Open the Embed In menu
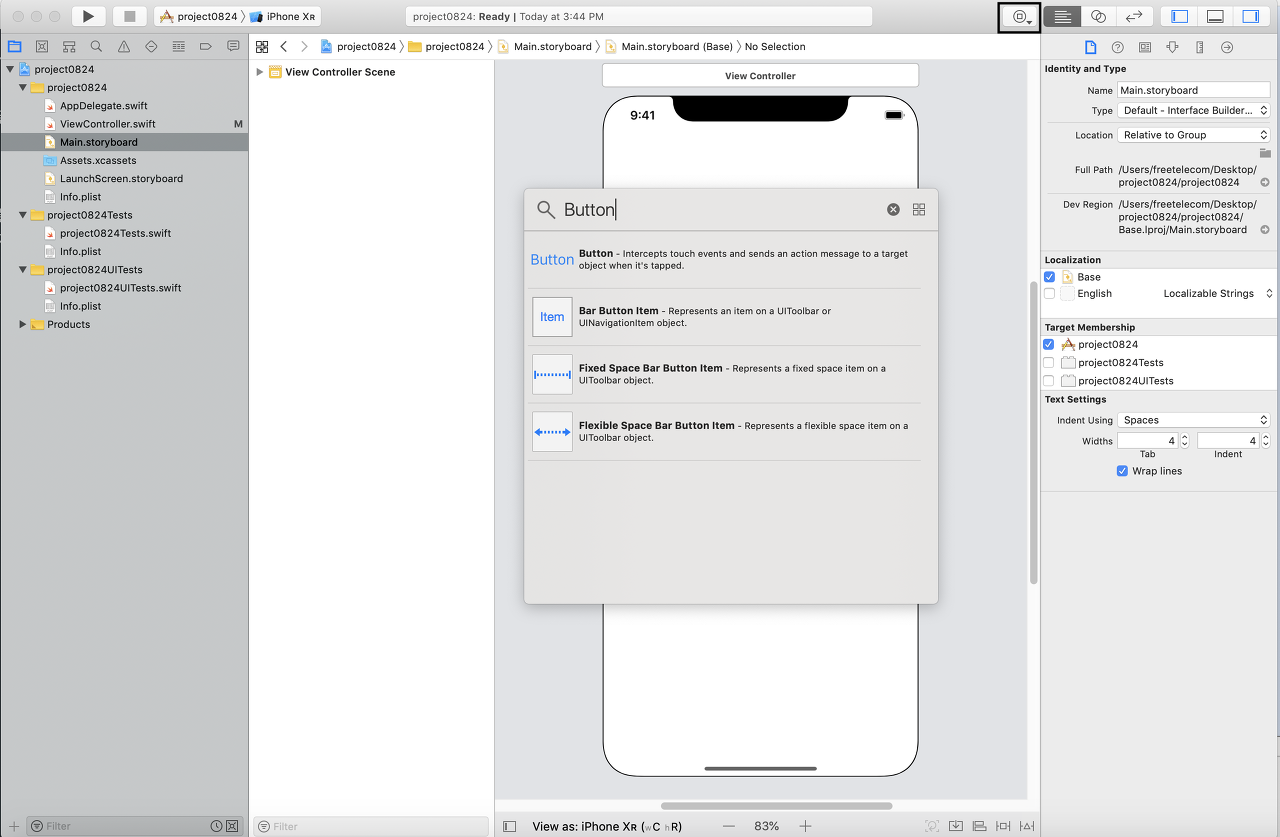Screen dimensions: 1280x837 pyautogui.click(x=956, y=826)
